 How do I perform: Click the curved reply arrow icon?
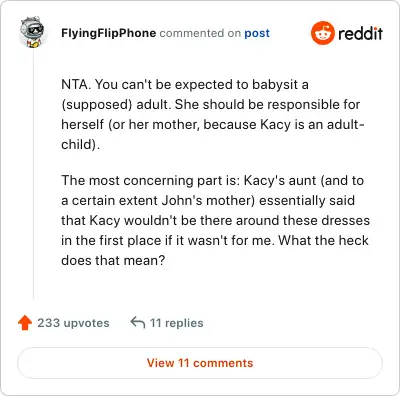click(138, 323)
